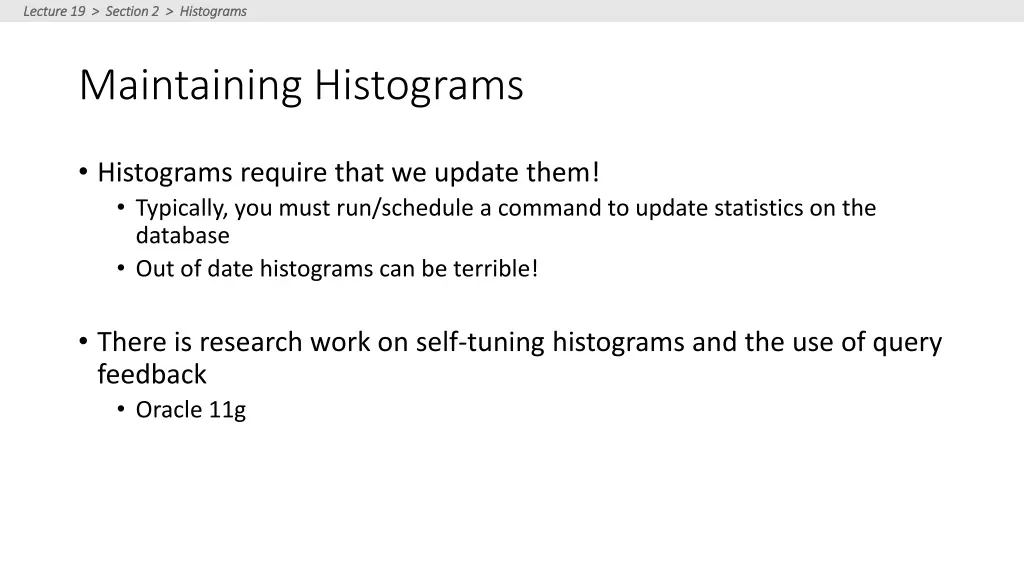
Task: Click the 'Maintaining Histograms' slide title
Action: [x=301, y=85]
